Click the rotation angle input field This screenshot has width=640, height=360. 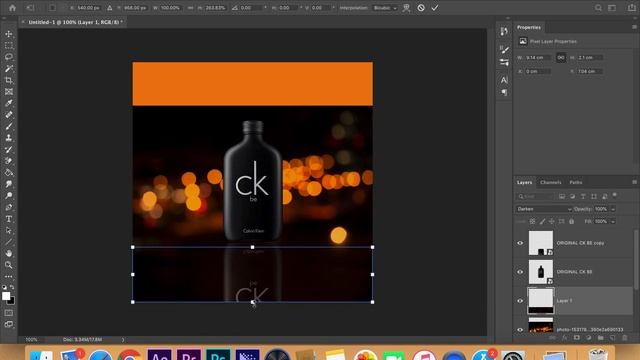[252, 7]
